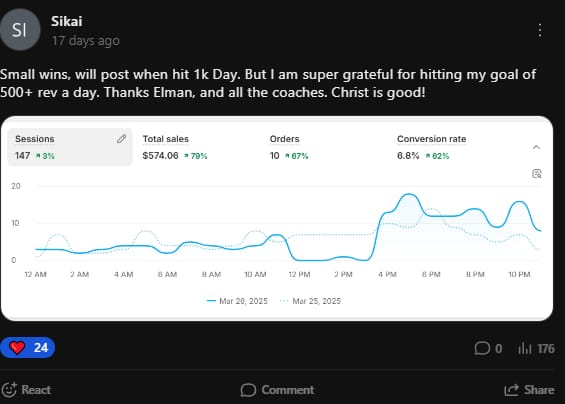Click the red heart reaction pill
Screen dimensions: 565x404
(x=27, y=348)
